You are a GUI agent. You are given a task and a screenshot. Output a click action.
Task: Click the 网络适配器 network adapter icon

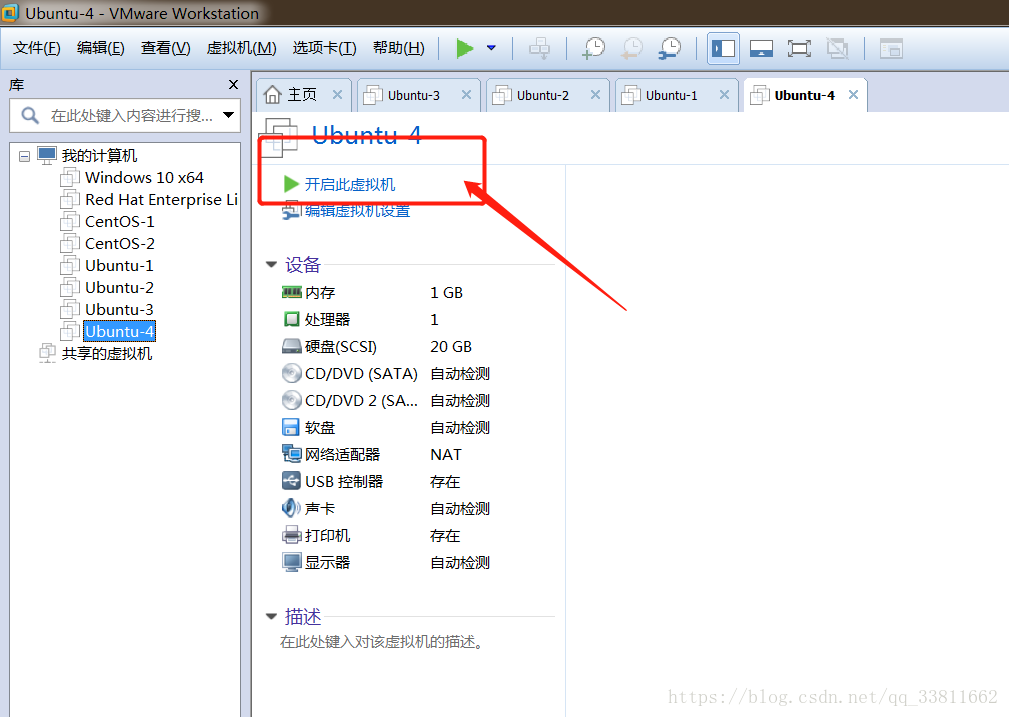[x=292, y=454]
